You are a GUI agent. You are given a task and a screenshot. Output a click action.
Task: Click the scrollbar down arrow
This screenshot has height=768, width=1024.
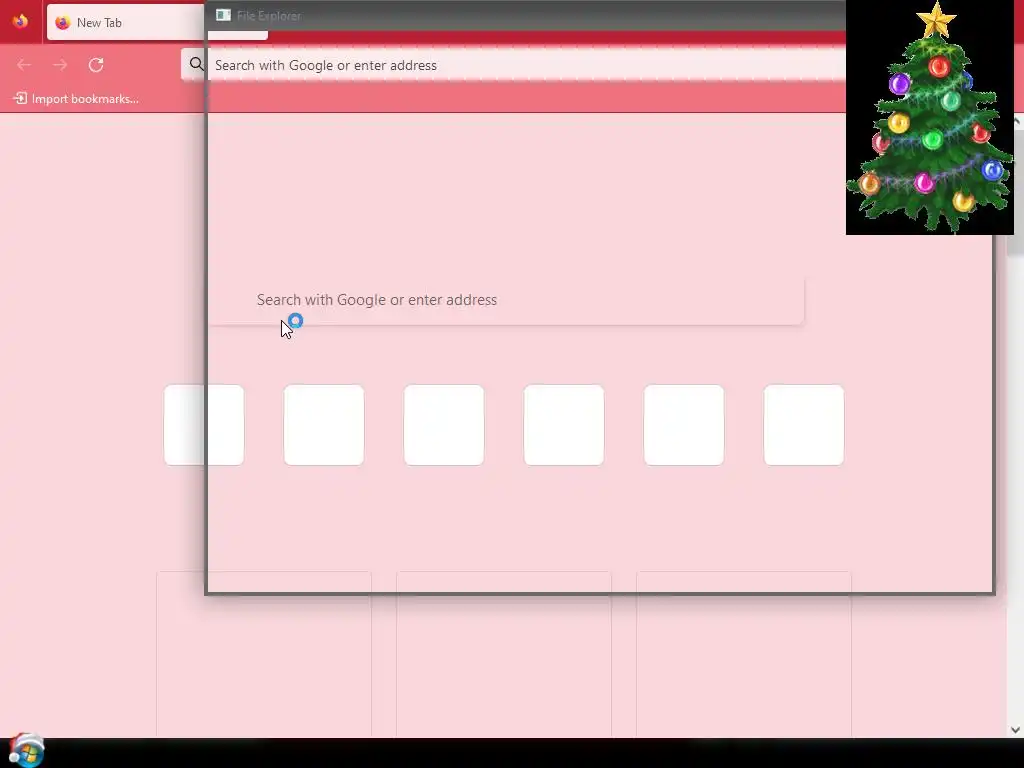(1016, 729)
